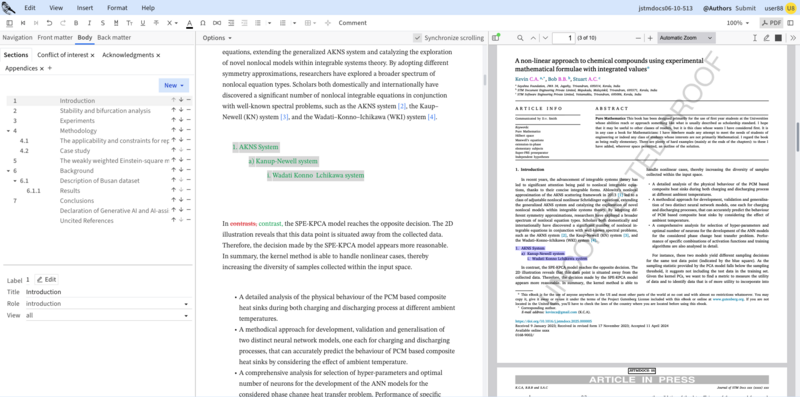Open the Insert menu
The image size is (800, 397).
[85, 8]
